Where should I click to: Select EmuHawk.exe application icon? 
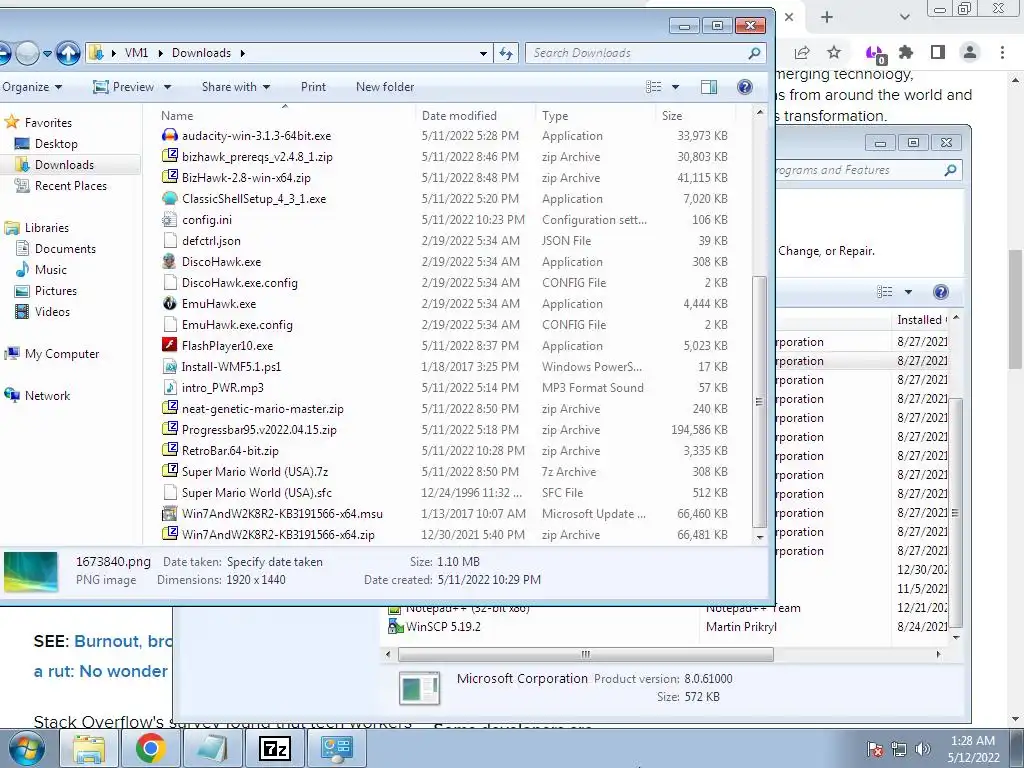coord(170,304)
